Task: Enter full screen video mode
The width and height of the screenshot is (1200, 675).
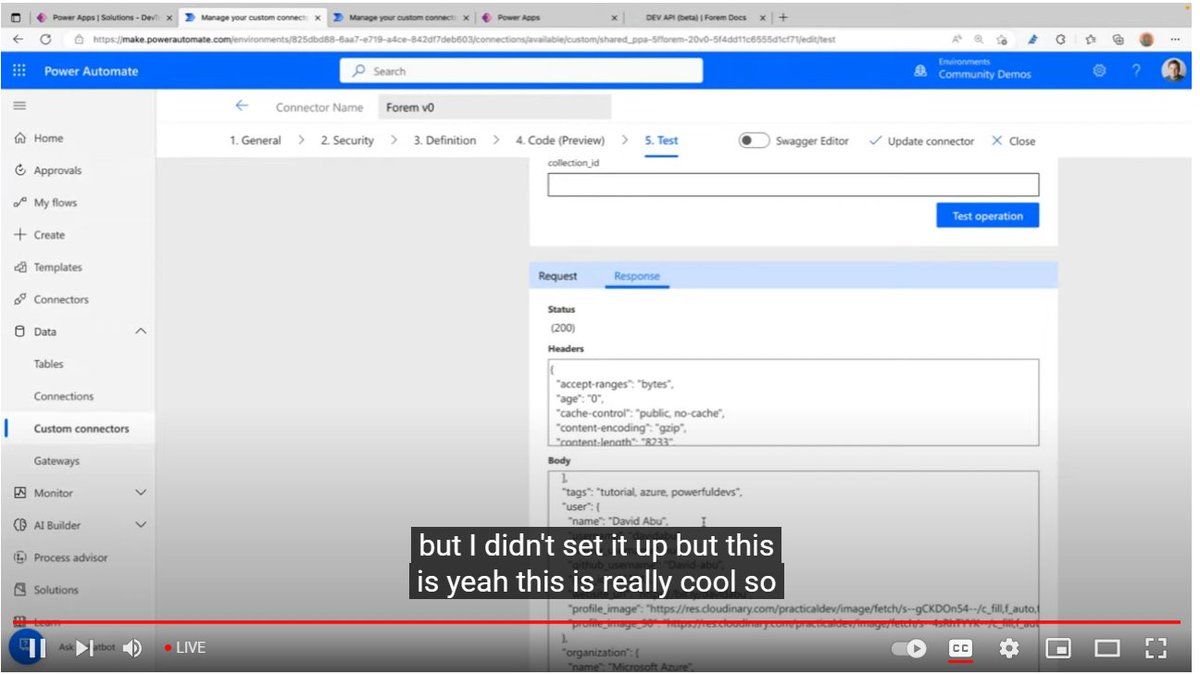Action: [x=1156, y=648]
